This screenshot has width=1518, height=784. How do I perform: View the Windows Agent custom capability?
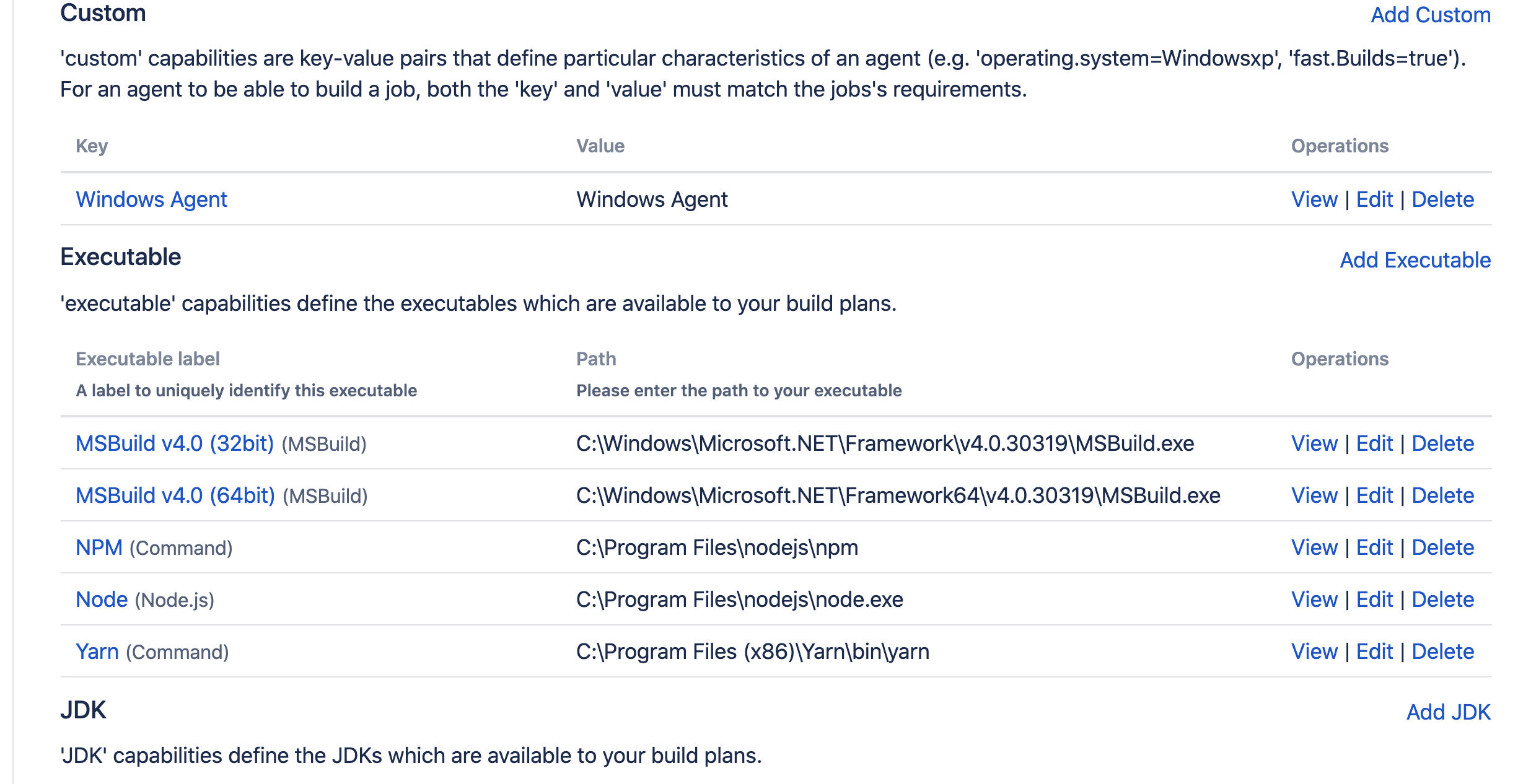[x=1314, y=199]
